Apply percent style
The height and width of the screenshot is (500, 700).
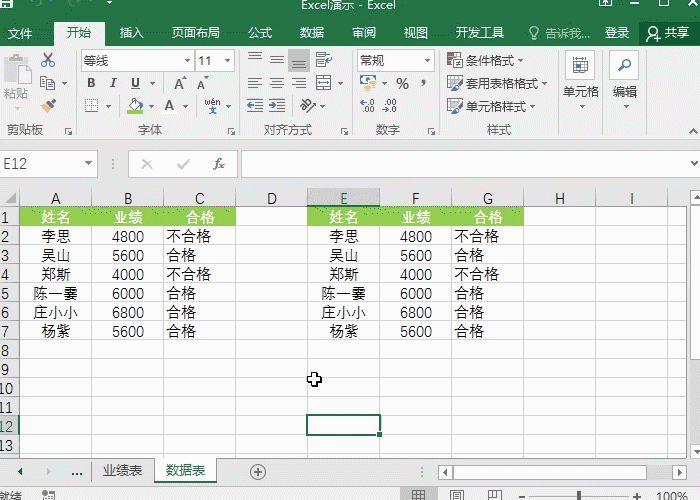pos(403,83)
